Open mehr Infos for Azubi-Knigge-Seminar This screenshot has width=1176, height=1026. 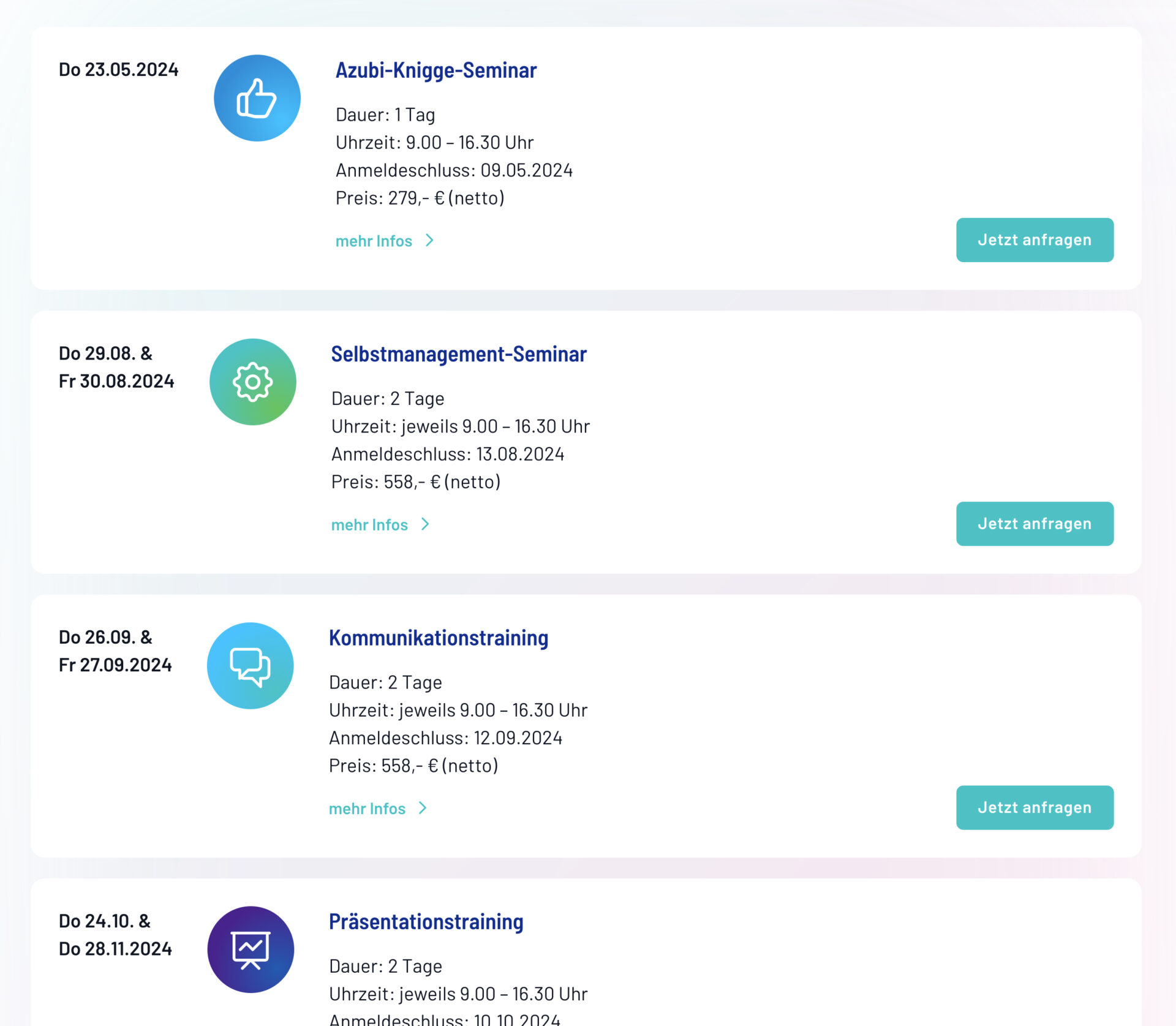coord(374,241)
